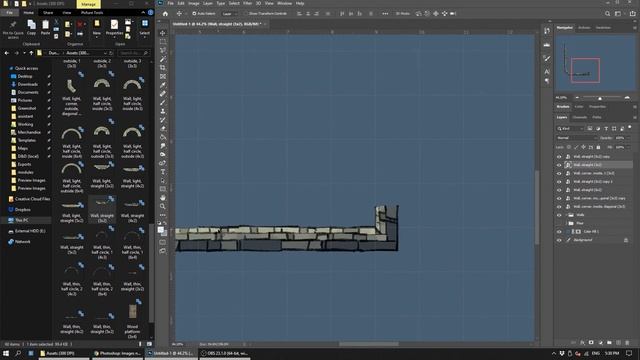
Task: Click the navigator zoom-in mountain icon
Action: pos(627,98)
